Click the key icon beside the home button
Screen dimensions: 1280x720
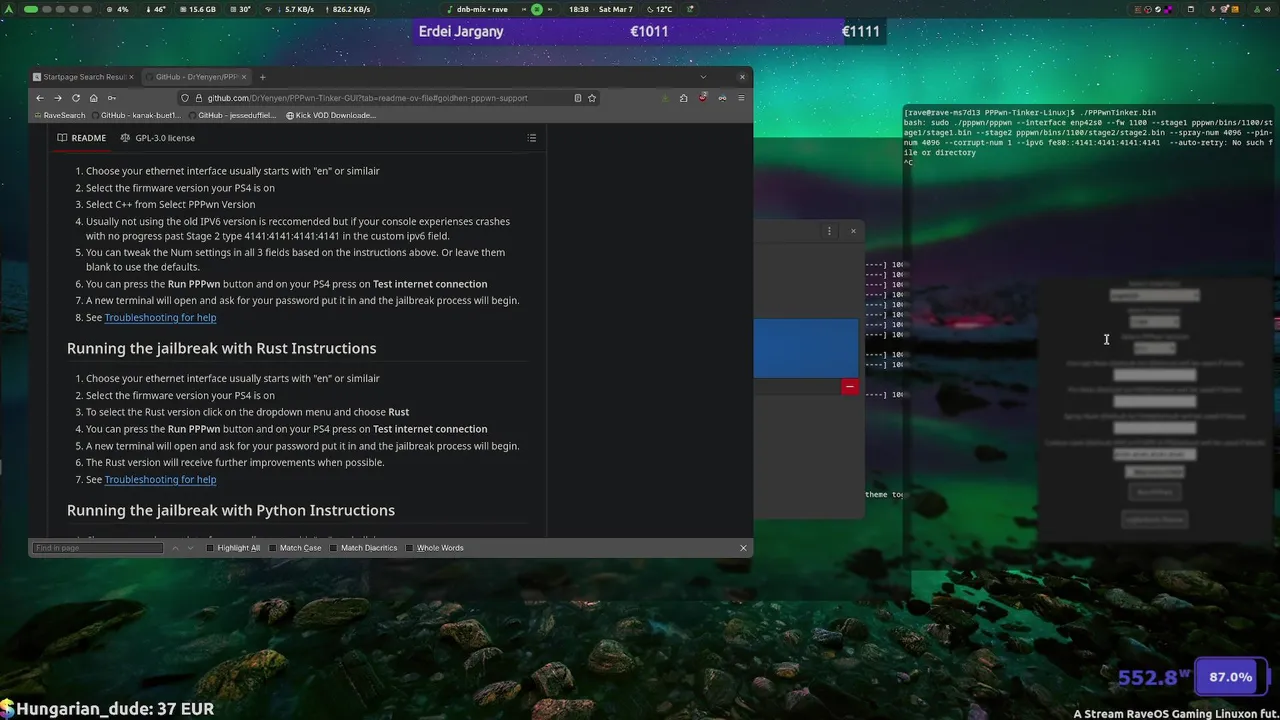tap(111, 98)
